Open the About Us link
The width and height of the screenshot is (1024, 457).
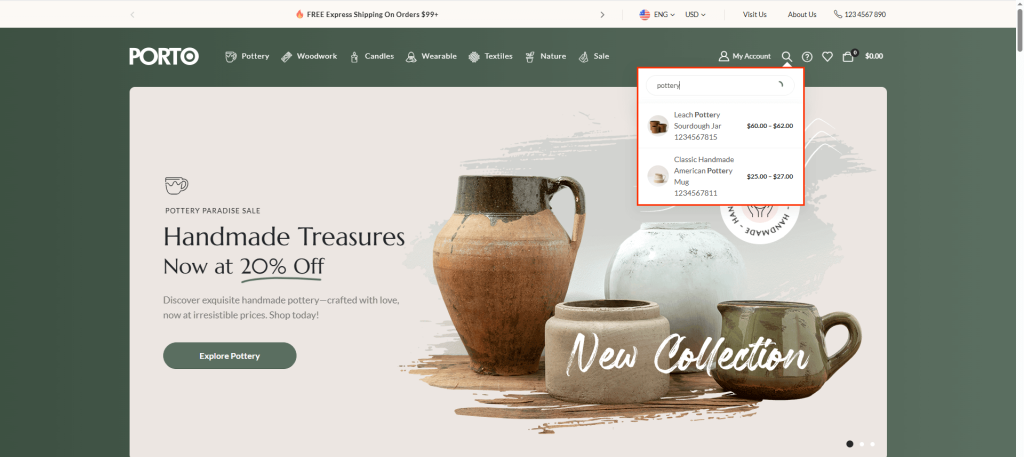[802, 14]
